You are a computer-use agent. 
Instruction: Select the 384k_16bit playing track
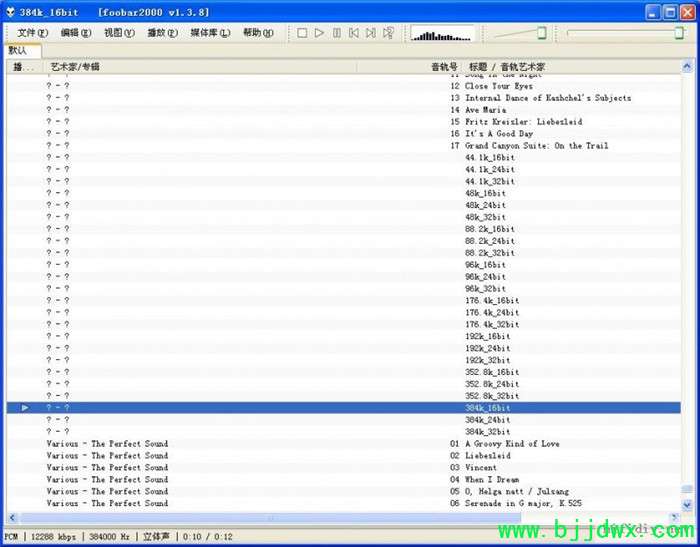click(344, 408)
